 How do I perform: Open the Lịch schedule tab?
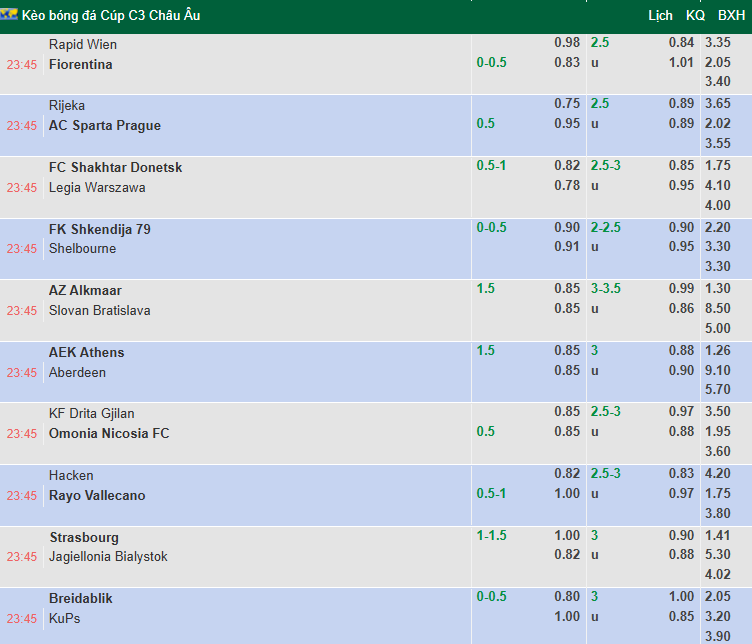pyautogui.click(x=660, y=15)
